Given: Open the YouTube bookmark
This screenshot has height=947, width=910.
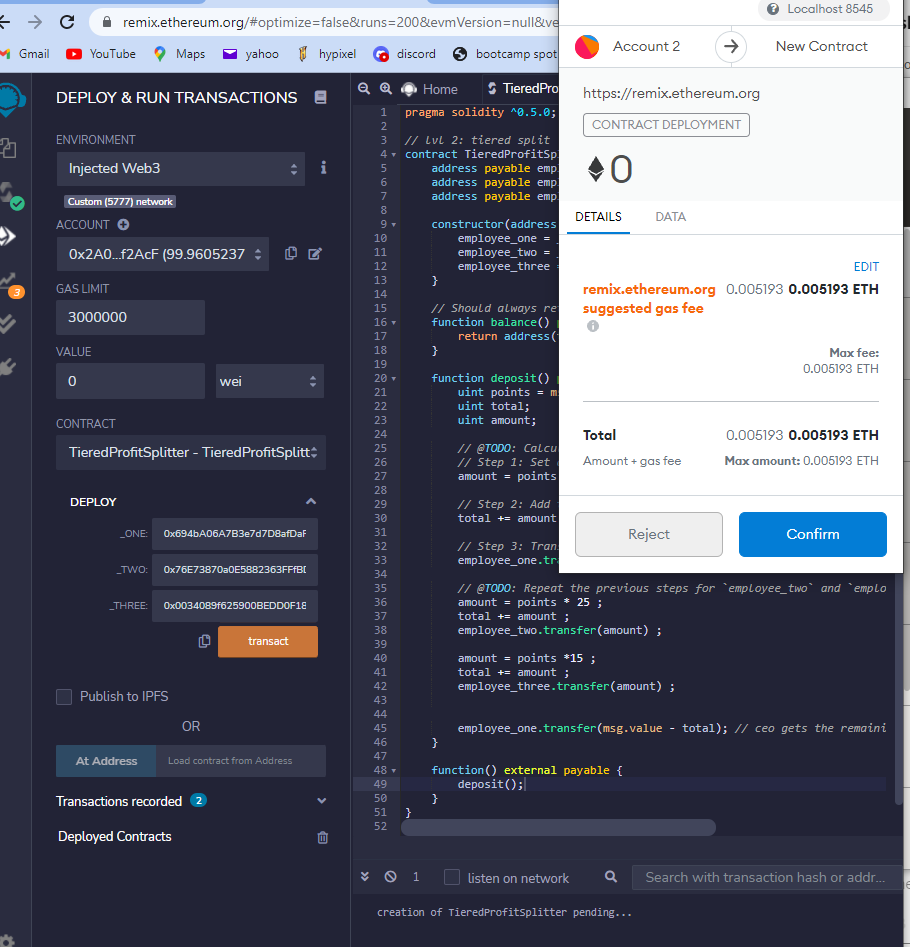Looking at the screenshot, I should point(101,54).
